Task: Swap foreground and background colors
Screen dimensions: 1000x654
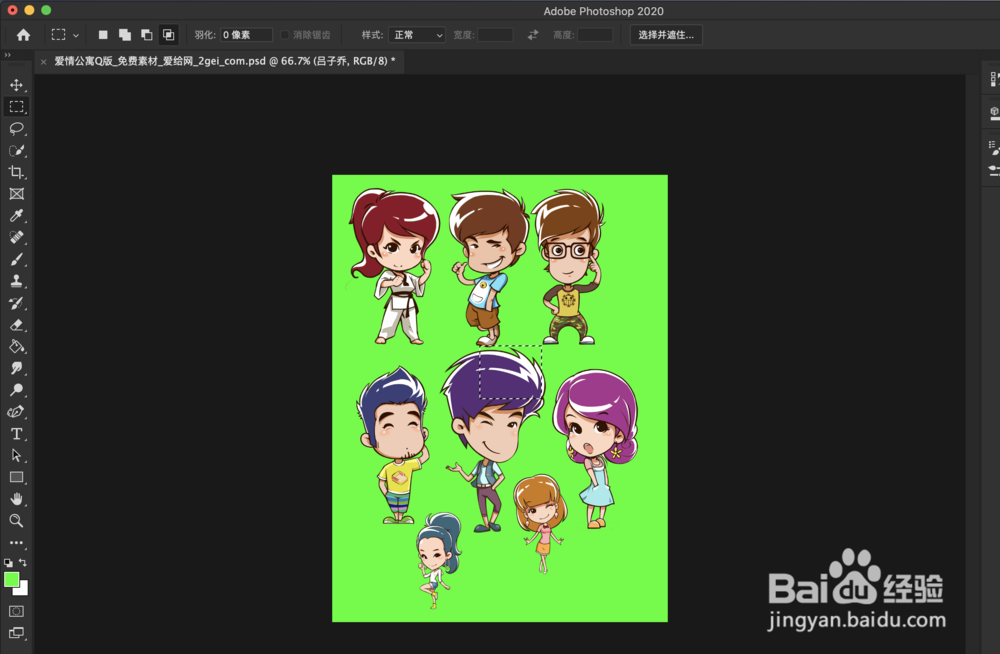Action: [x=23, y=562]
